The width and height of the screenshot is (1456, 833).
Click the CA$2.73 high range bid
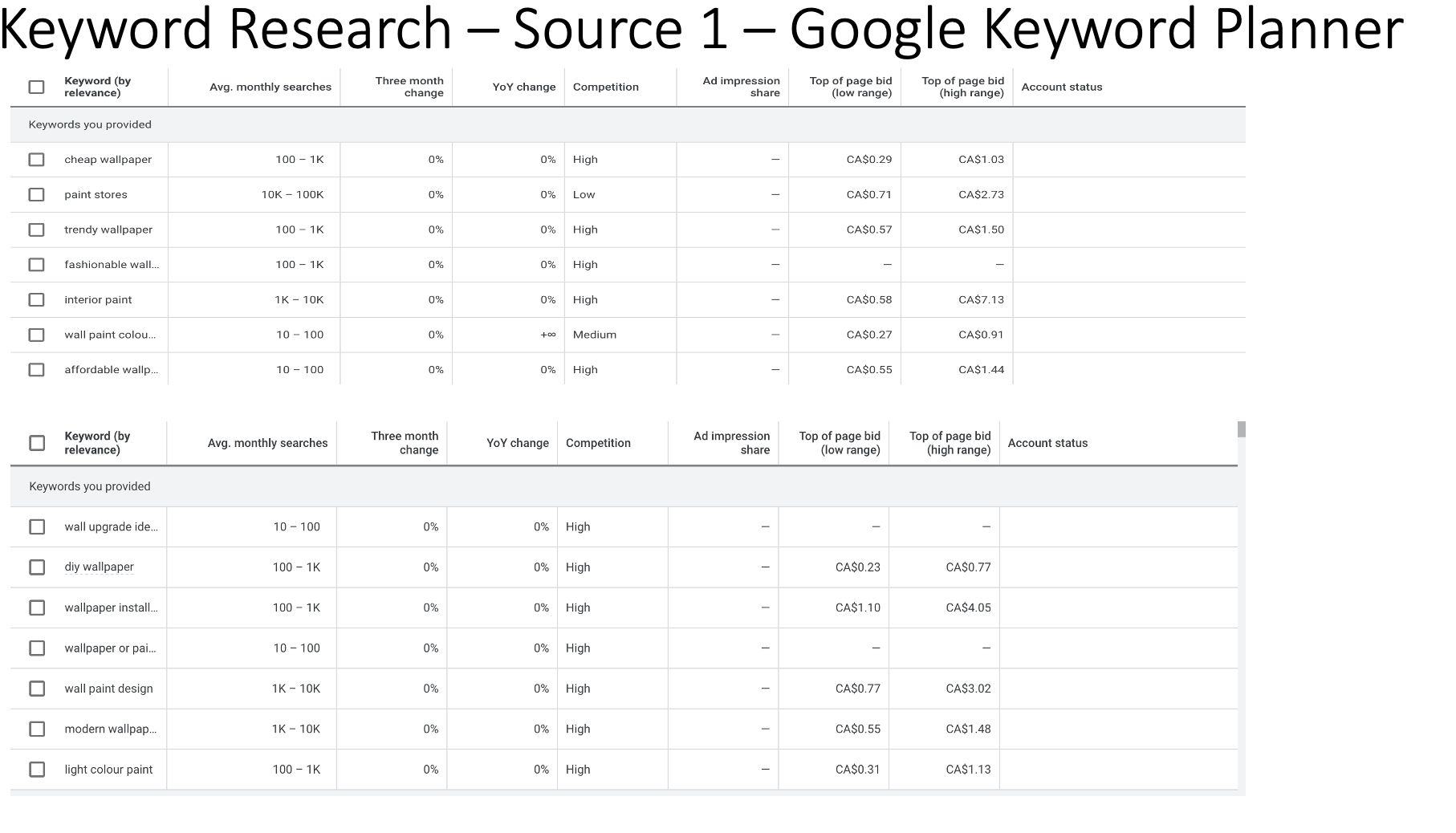pyautogui.click(x=981, y=195)
